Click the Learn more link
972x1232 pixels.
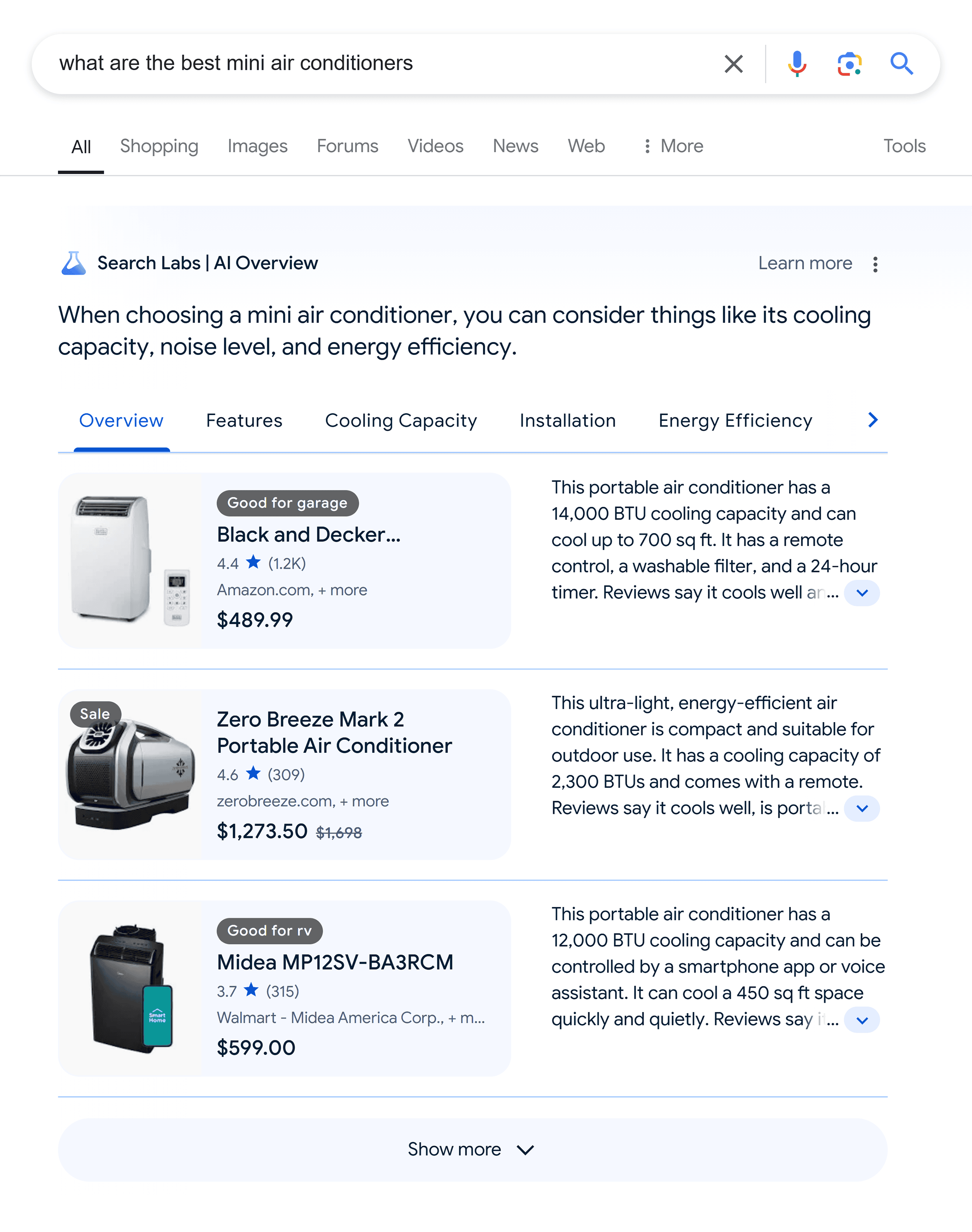(805, 263)
